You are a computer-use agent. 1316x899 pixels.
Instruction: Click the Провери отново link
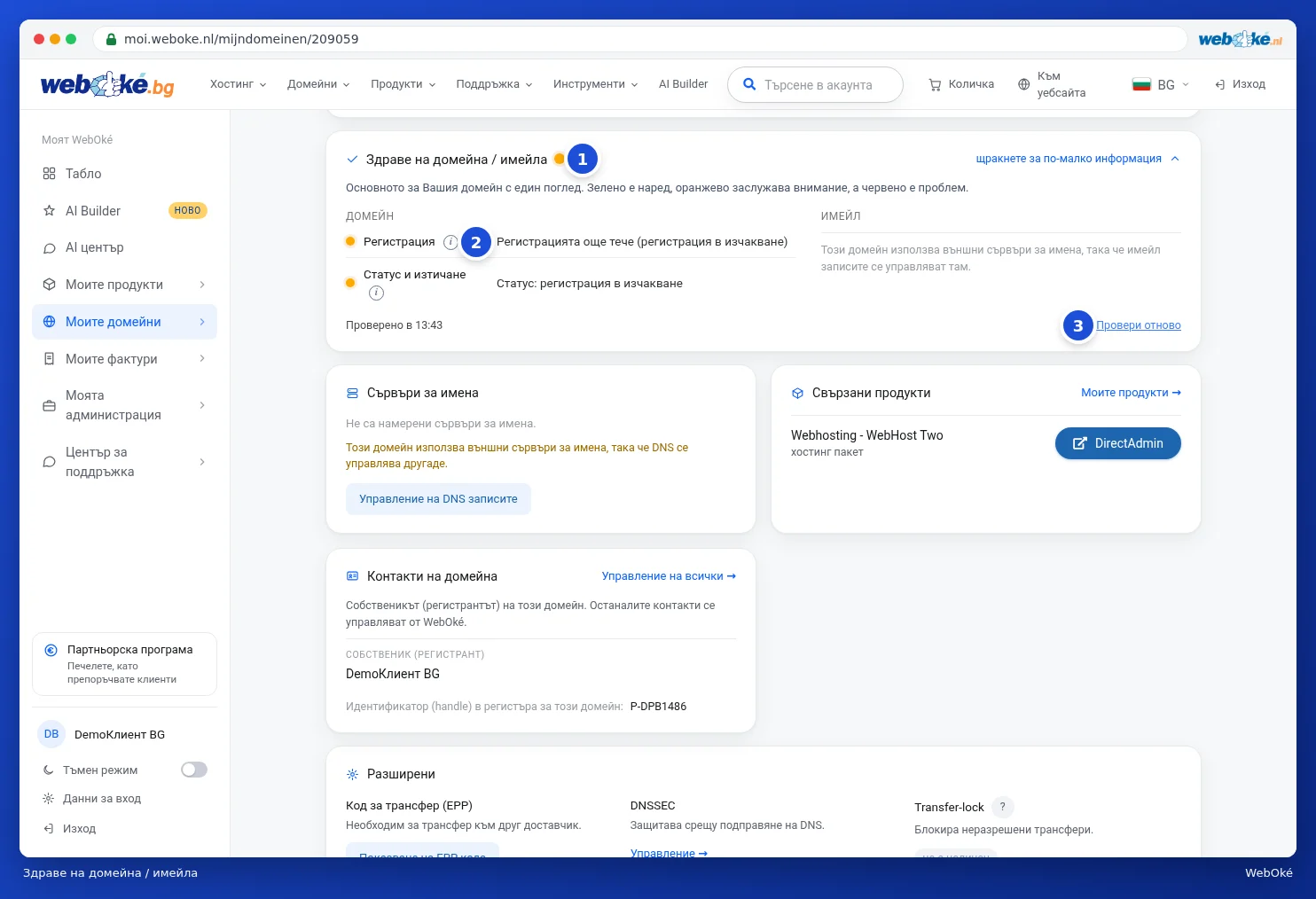click(x=1139, y=325)
